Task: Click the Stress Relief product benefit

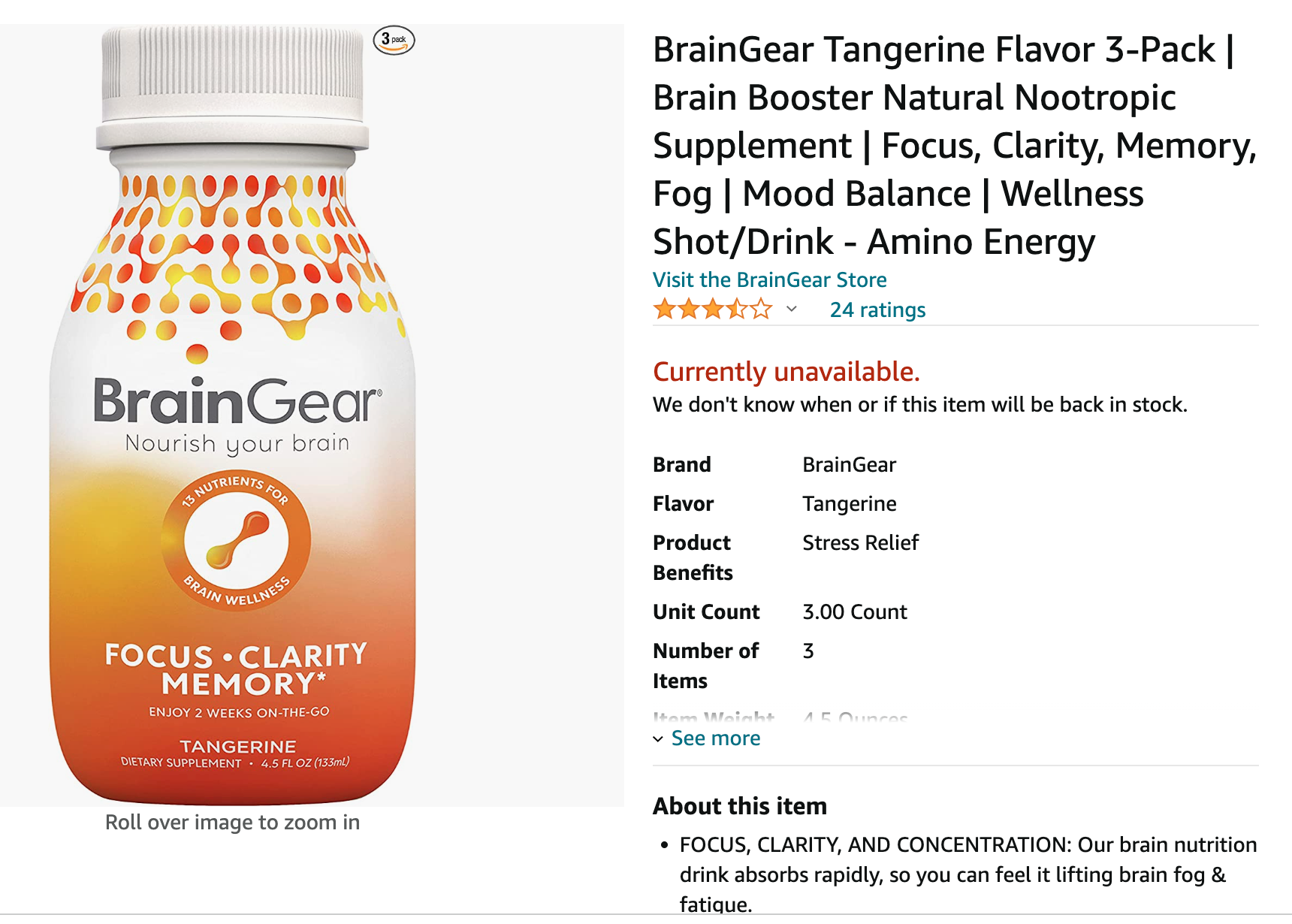Action: pyautogui.click(x=861, y=542)
